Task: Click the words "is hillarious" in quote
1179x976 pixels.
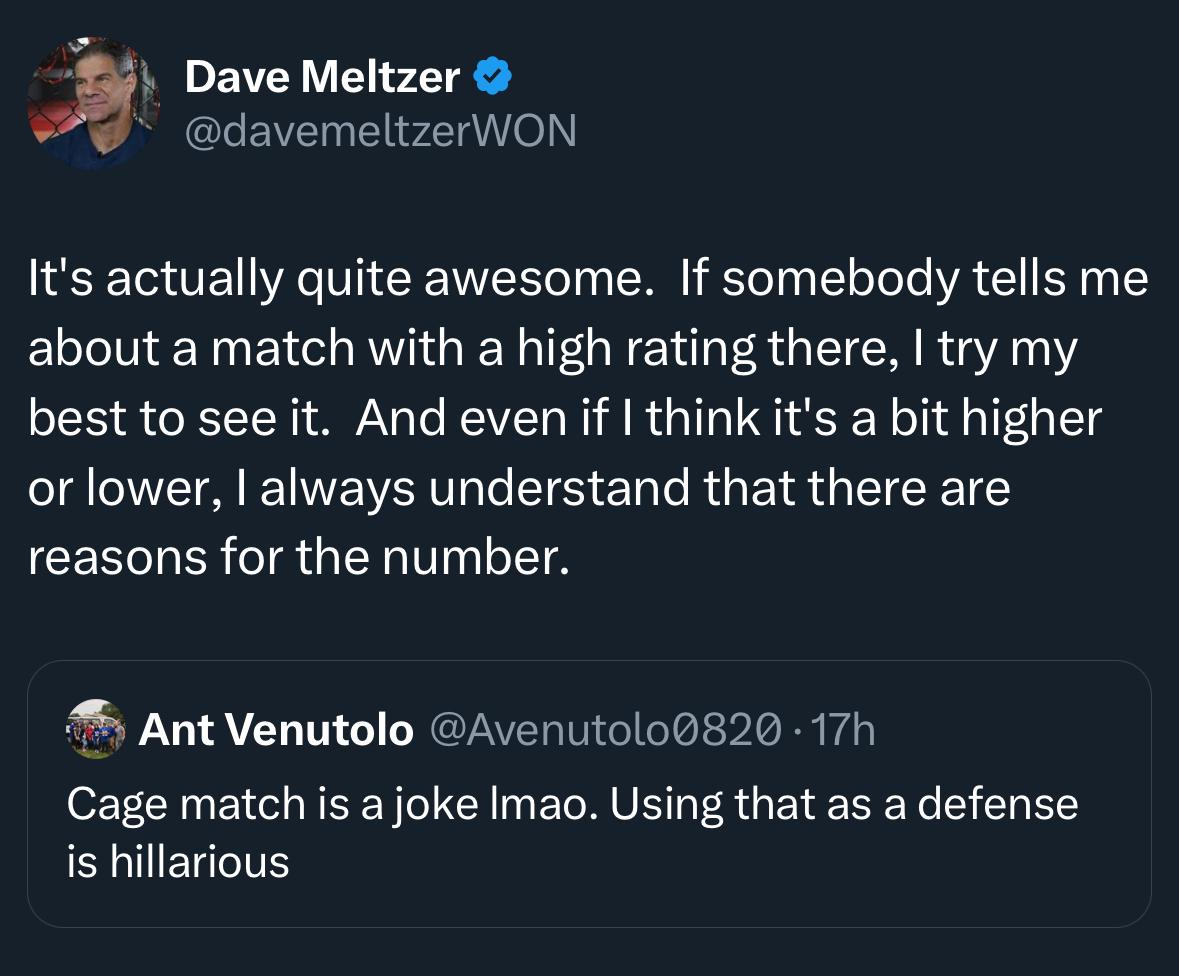Action: [178, 860]
